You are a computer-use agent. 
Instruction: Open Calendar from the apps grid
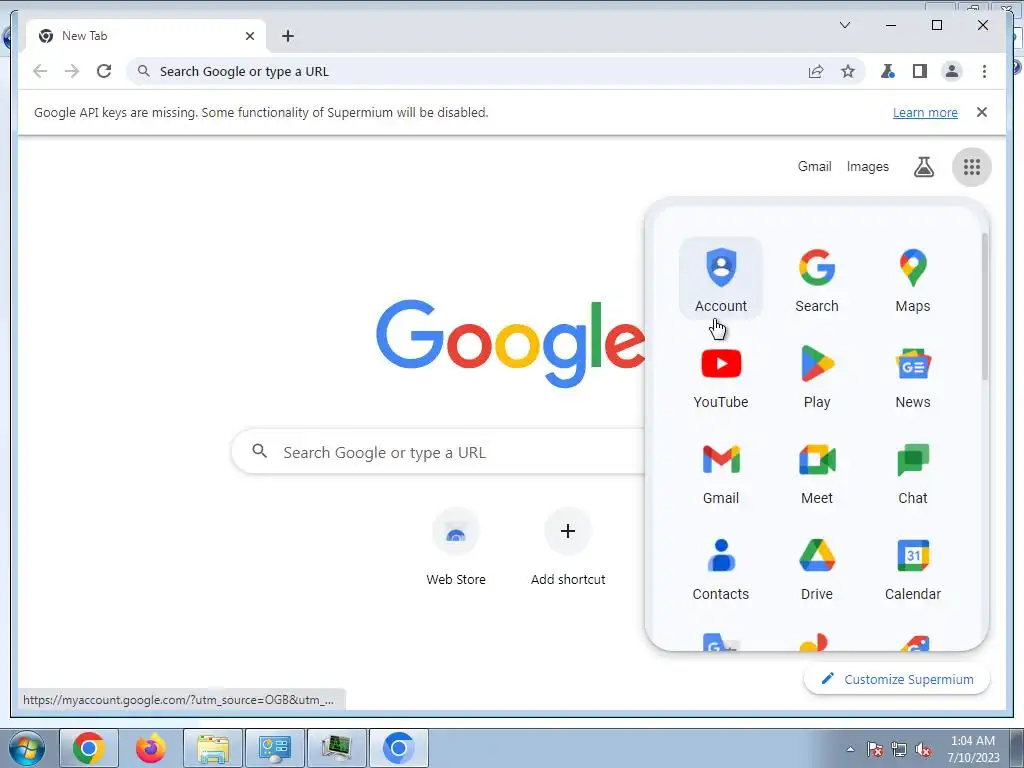click(912, 568)
